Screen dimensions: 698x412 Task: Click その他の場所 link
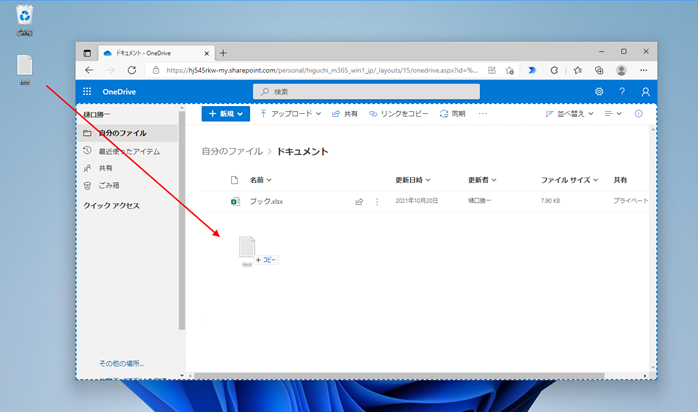coord(122,364)
